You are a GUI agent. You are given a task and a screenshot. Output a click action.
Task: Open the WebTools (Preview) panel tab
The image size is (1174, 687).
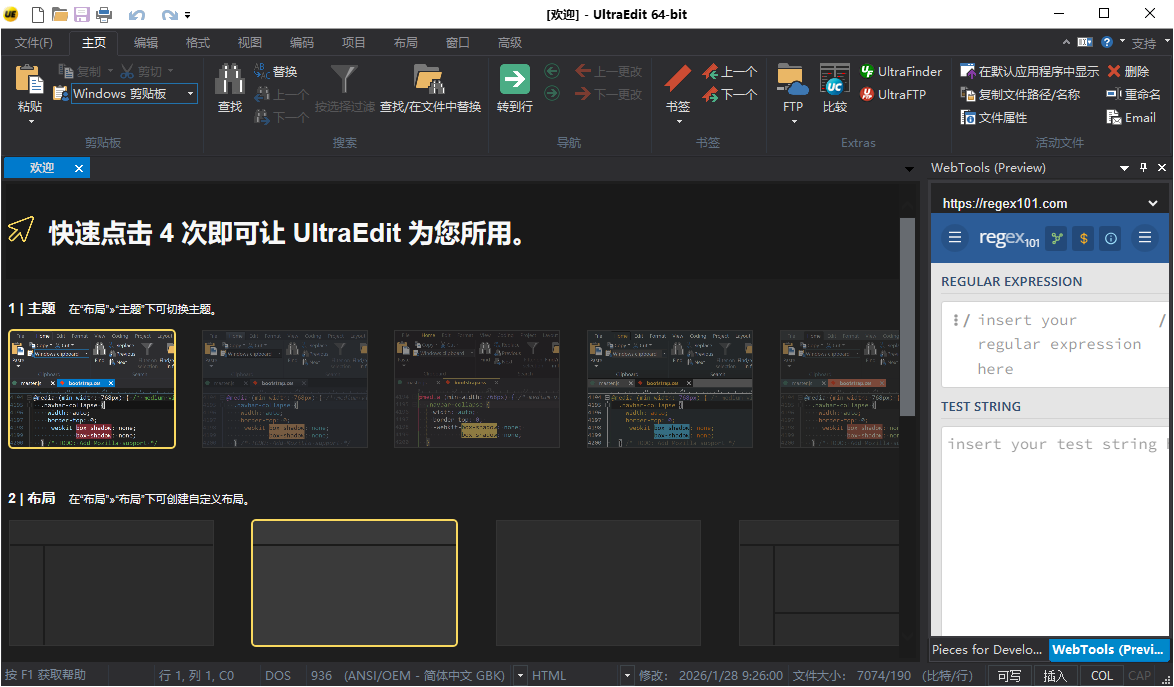[1106, 649]
